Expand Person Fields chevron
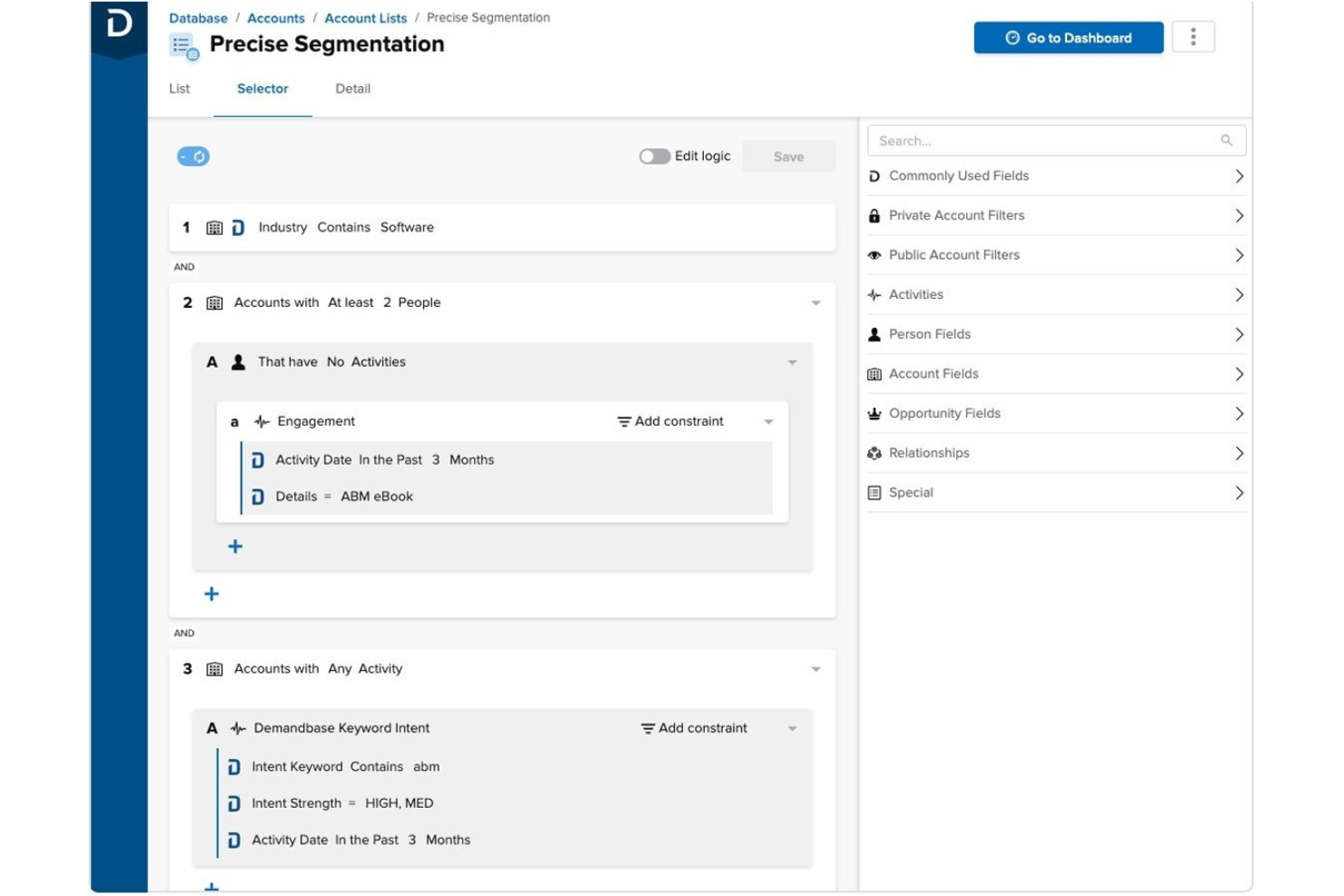Screen dimensions: 1344x896 pyautogui.click(x=1239, y=335)
